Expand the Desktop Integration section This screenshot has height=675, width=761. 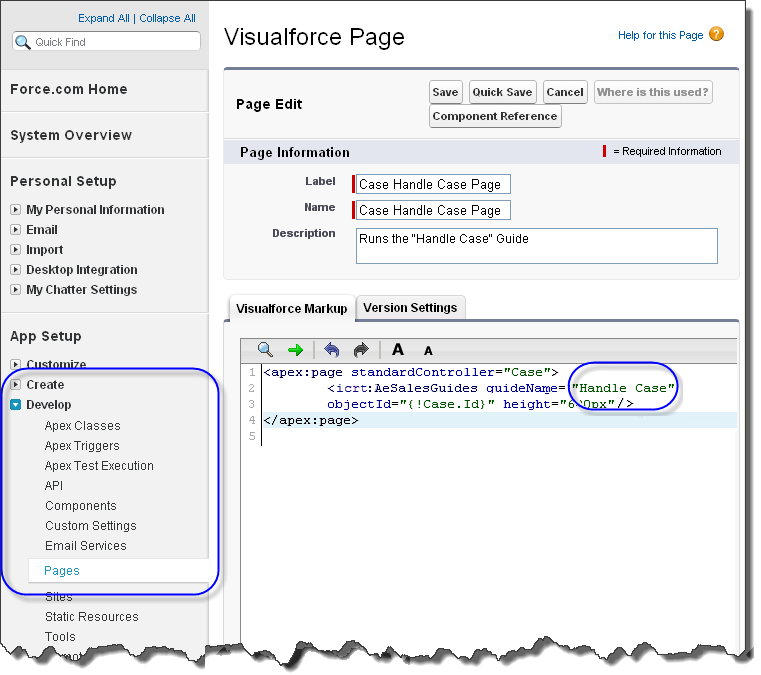(x=16, y=269)
